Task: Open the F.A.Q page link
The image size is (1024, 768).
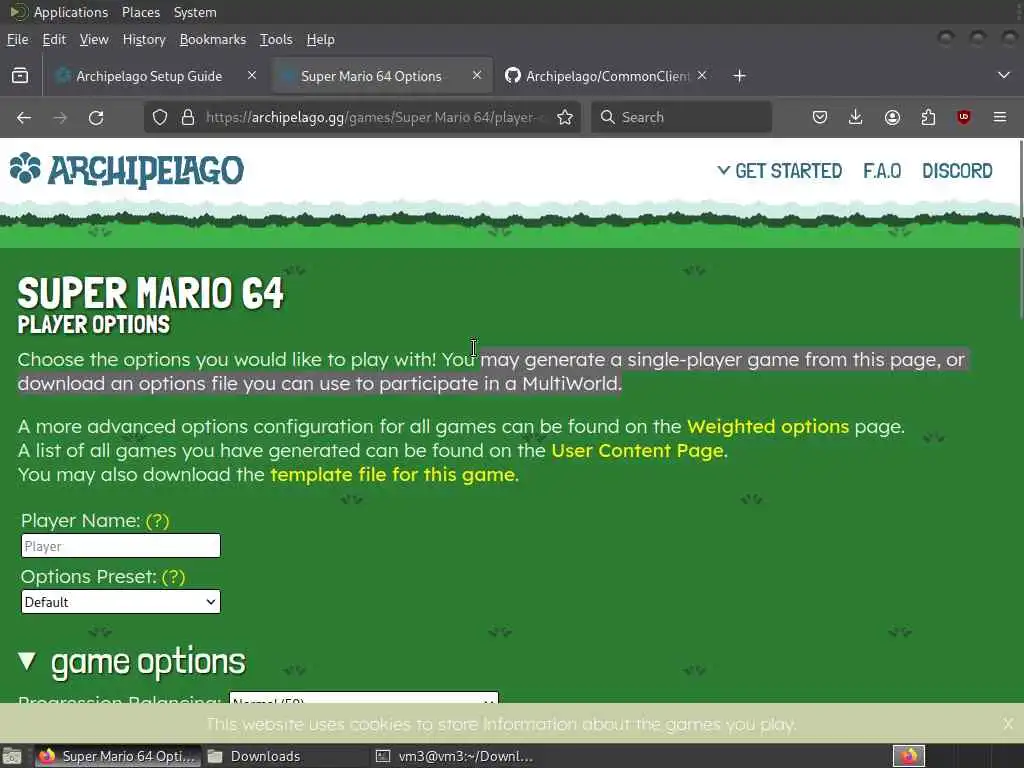Action: click(882, 171)
